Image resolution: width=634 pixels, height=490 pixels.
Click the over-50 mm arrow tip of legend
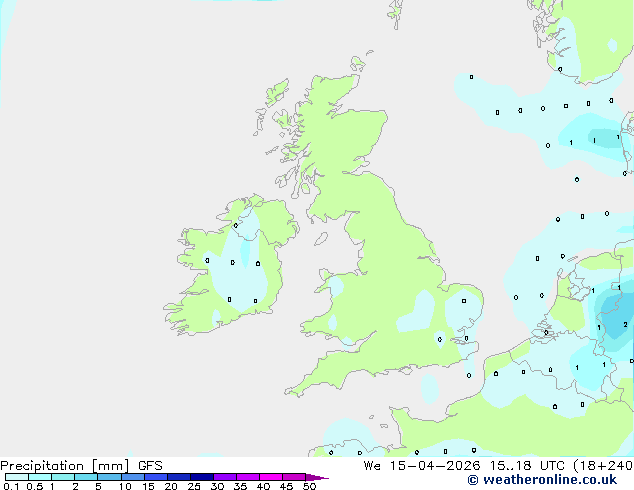click(317, 477)
